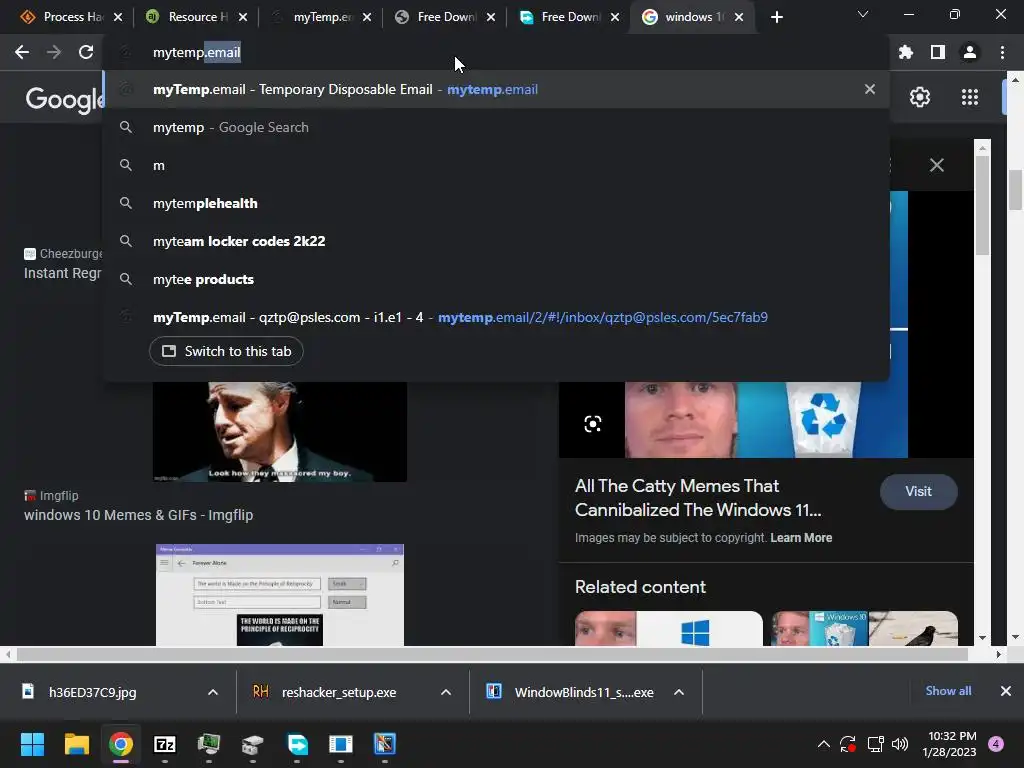Viewport: 1024px width, 768px height.
Task: Open the Chrome extensions puzzle icon
Action: [x=905, y=52]
